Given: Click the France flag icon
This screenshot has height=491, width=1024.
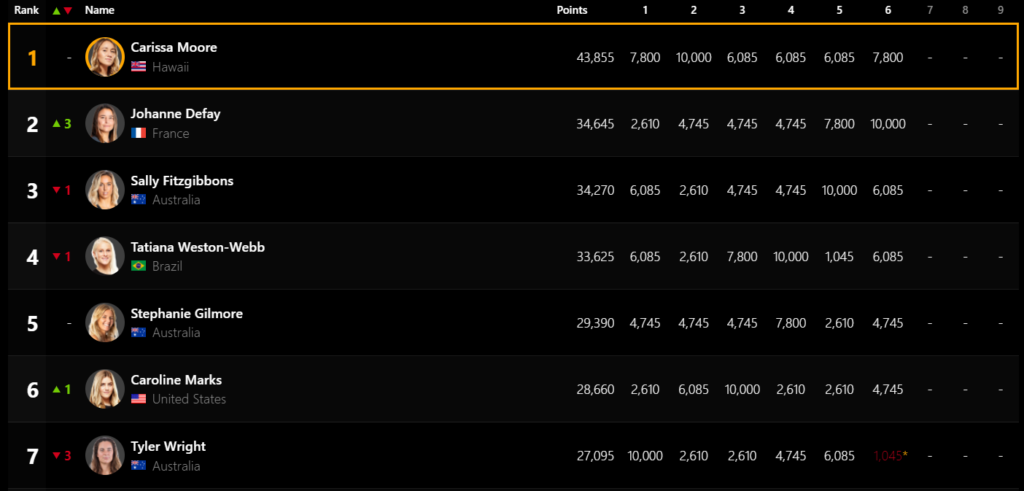Looking at the screenshot, I should click(x=138, y=133).
